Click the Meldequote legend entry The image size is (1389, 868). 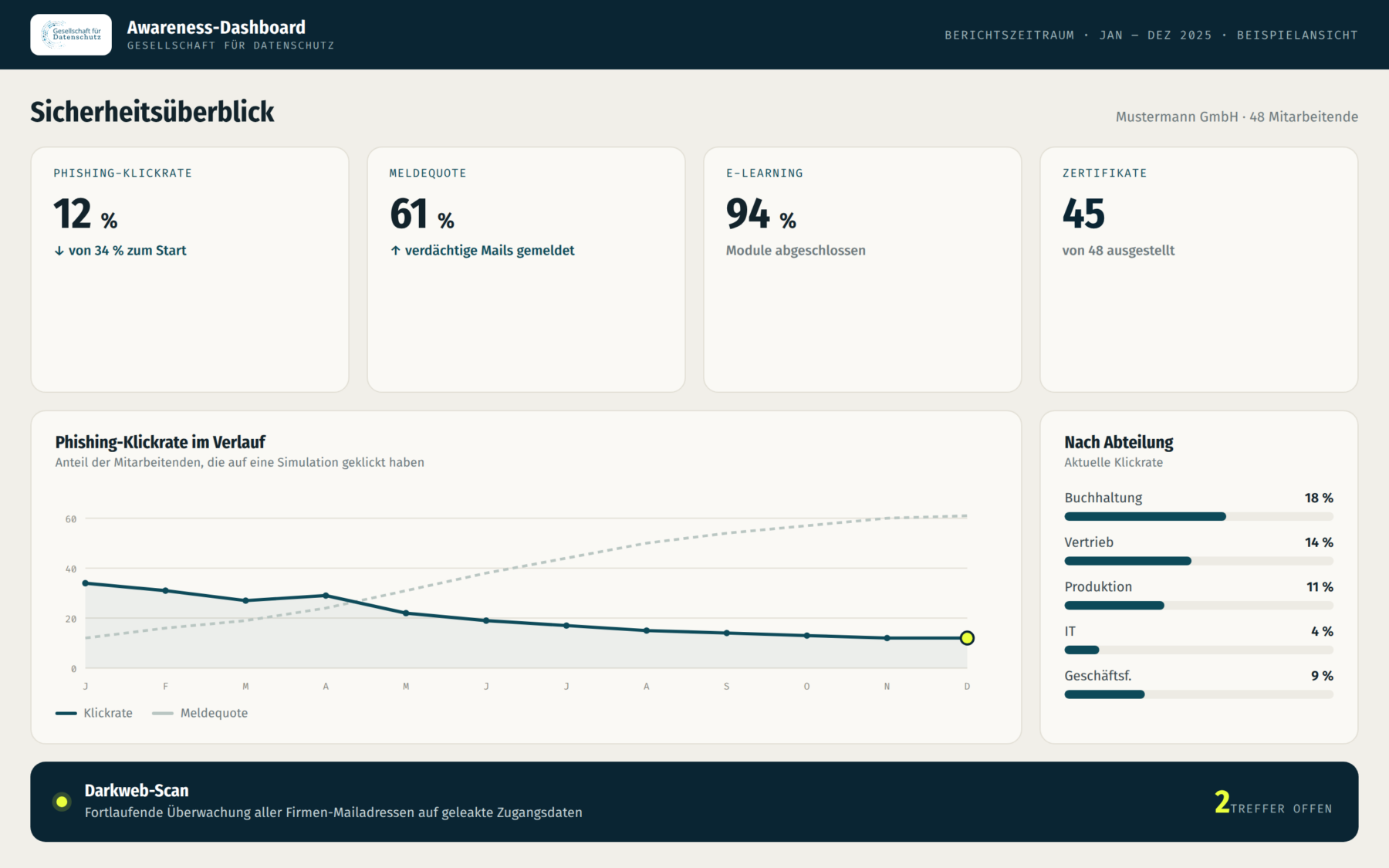coord(200,713)
